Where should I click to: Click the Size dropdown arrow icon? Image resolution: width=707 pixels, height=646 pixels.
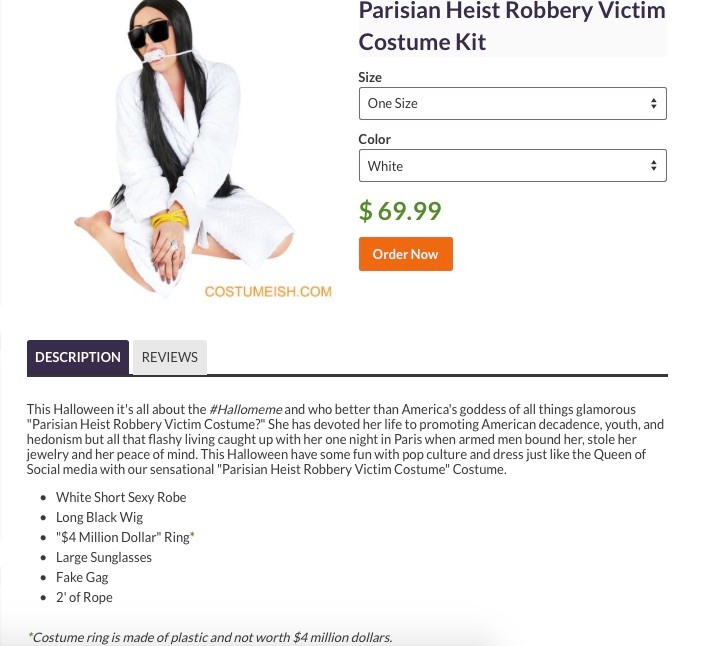[653, 104]
